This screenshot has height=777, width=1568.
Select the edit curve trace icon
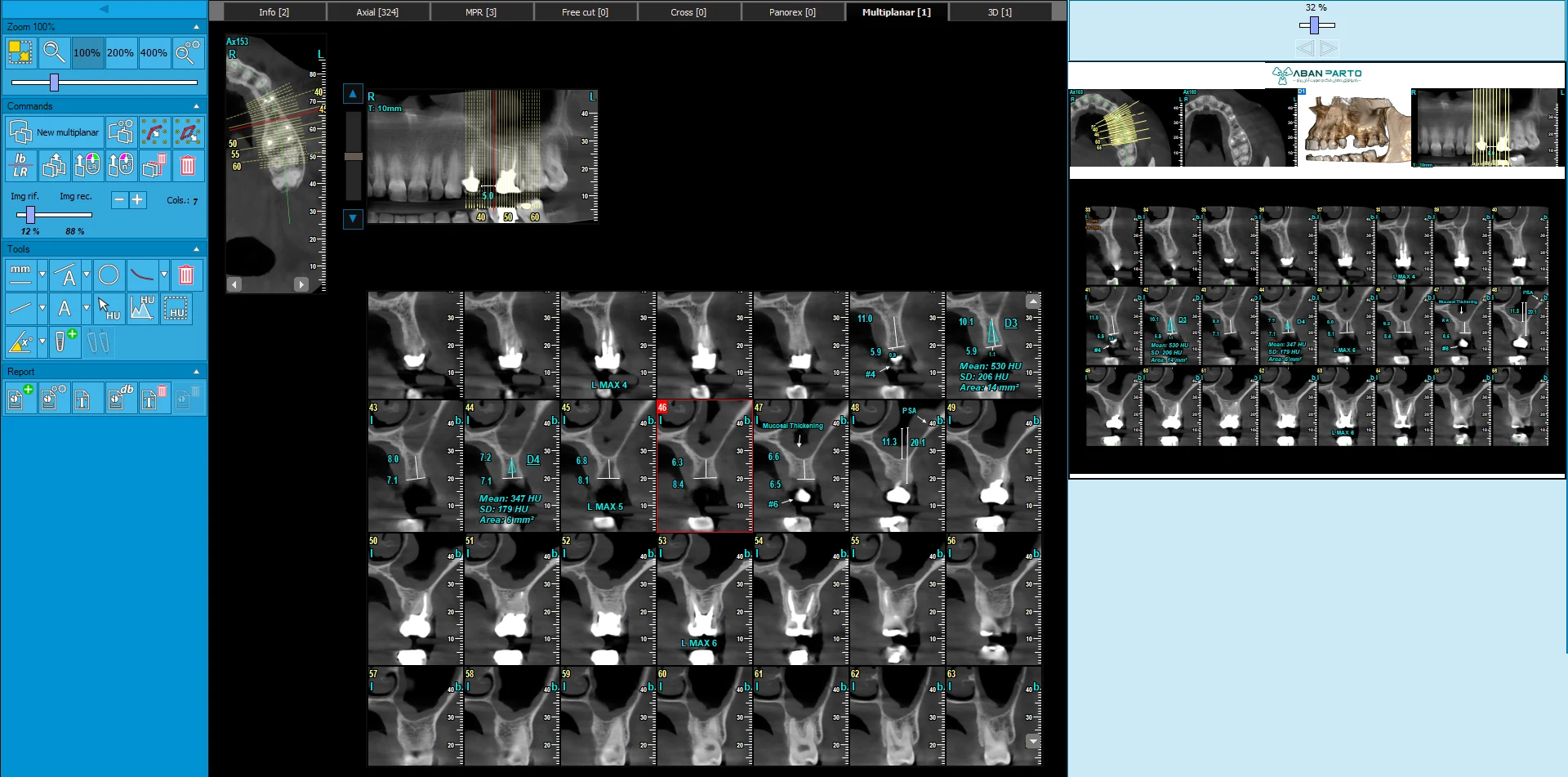pos(154,132)
